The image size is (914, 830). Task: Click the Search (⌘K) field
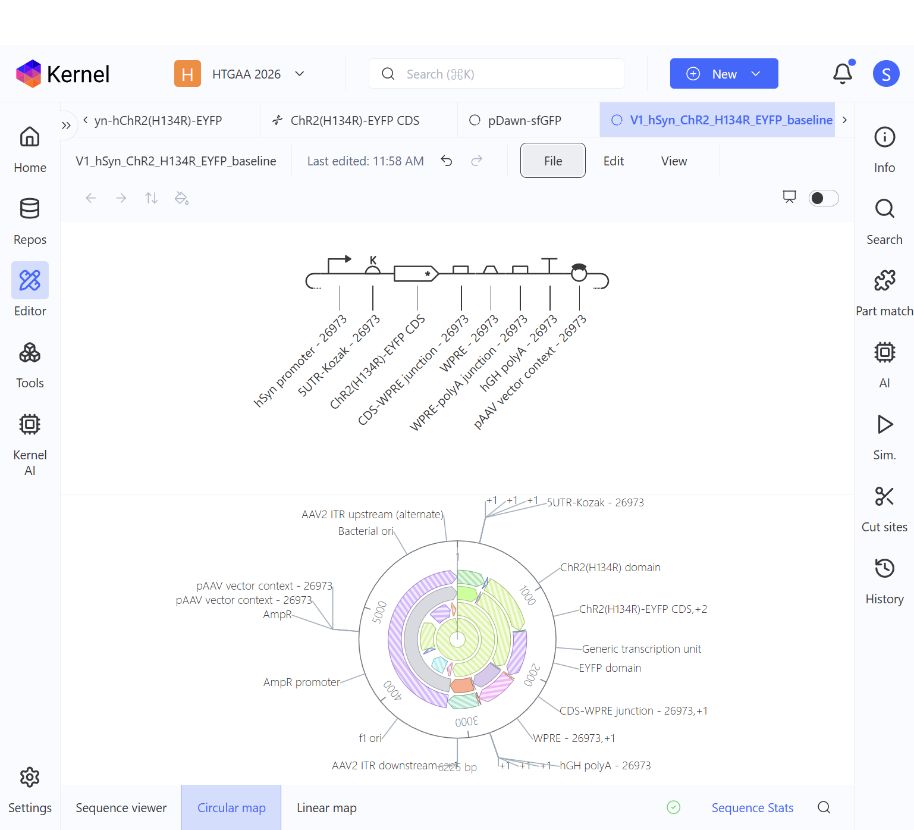497,74
